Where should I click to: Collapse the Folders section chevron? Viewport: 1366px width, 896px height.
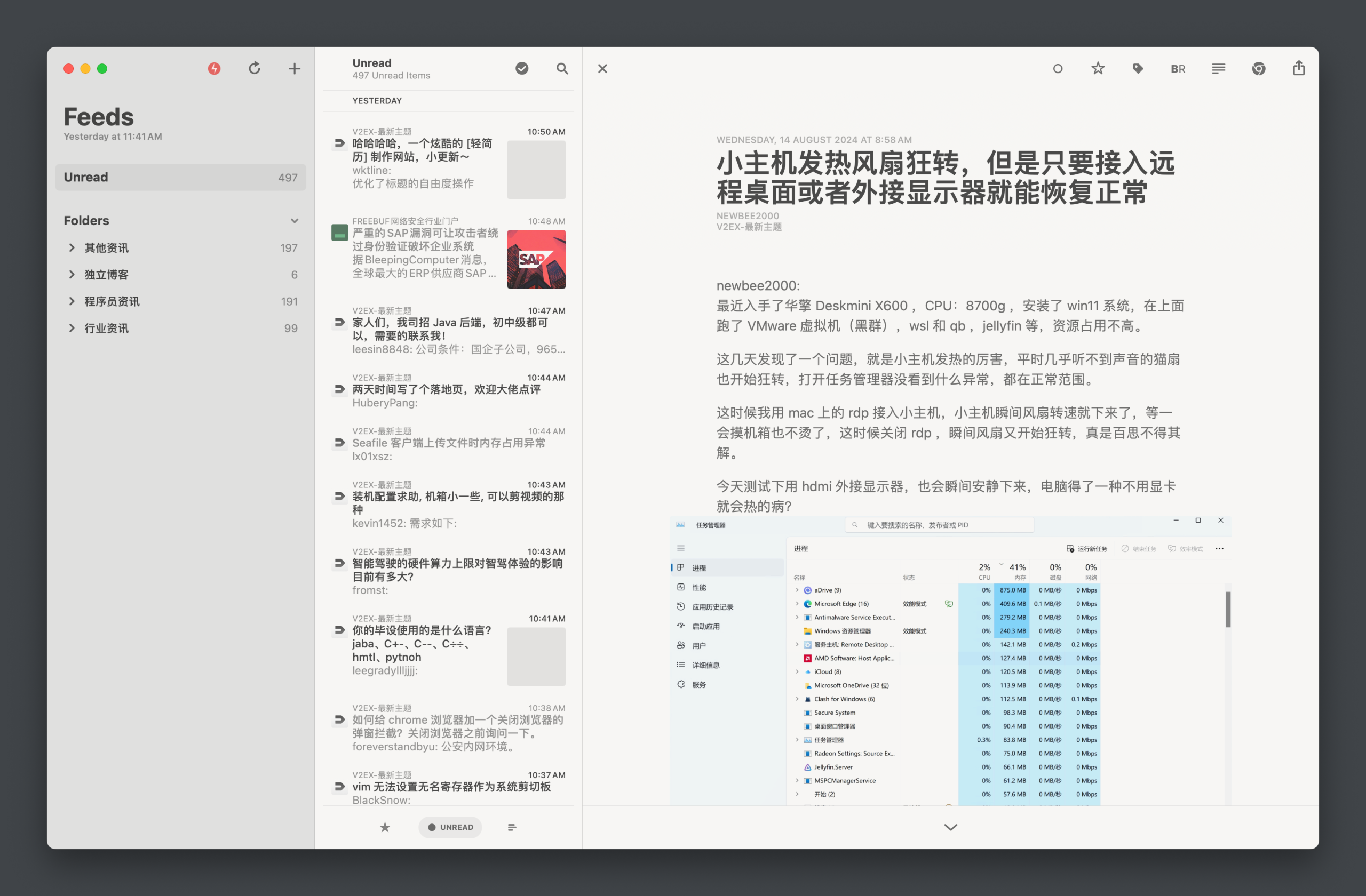(x=295, y=221)
